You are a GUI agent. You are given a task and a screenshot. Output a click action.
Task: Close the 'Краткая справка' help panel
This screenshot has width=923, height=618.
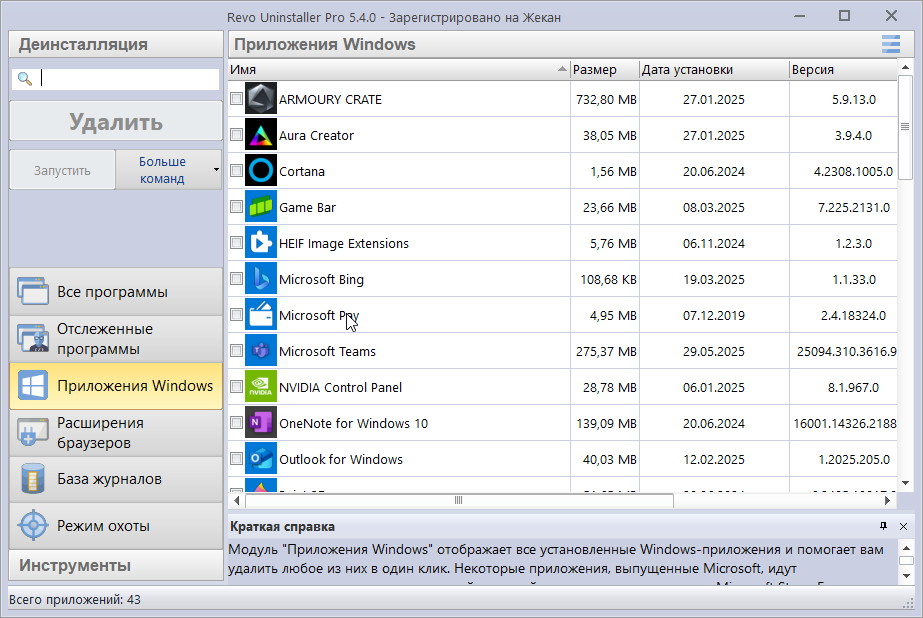(904, 526)
